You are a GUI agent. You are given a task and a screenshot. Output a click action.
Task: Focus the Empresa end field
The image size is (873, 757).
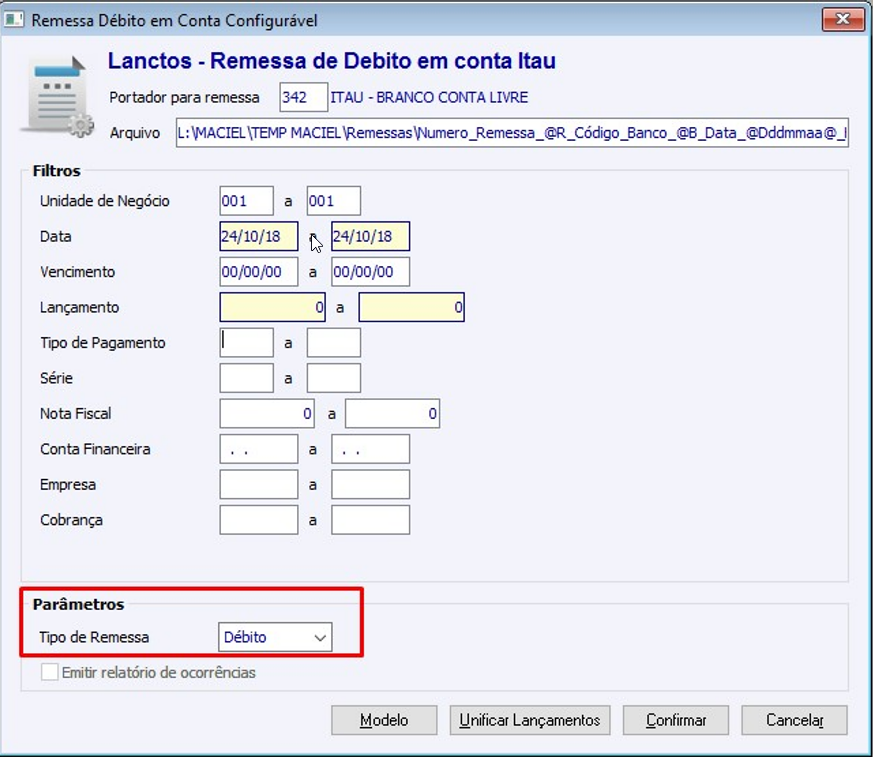[371, 484]
